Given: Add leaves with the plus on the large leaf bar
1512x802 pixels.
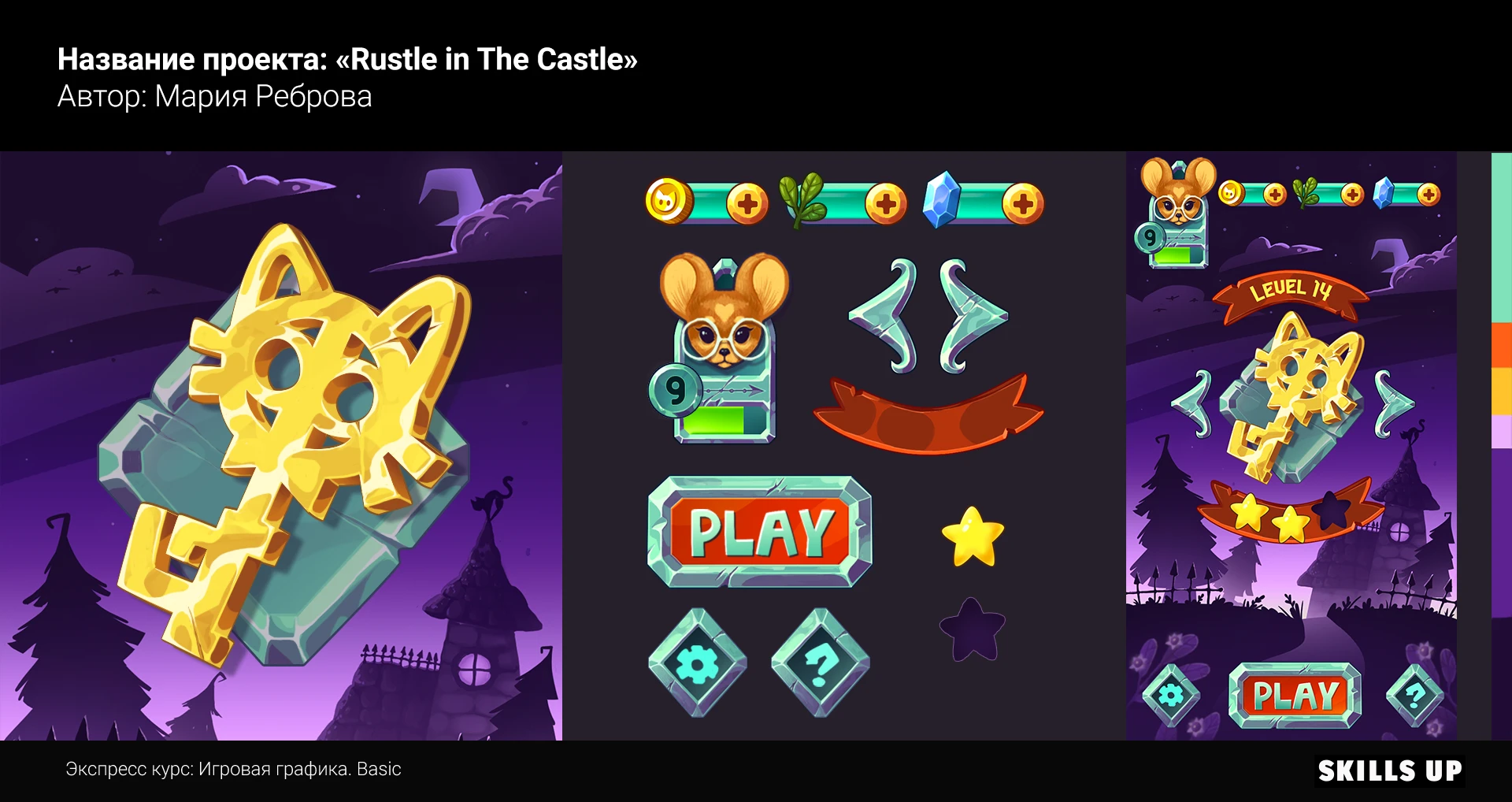Looking at the screenshot, I should [885, 204].
